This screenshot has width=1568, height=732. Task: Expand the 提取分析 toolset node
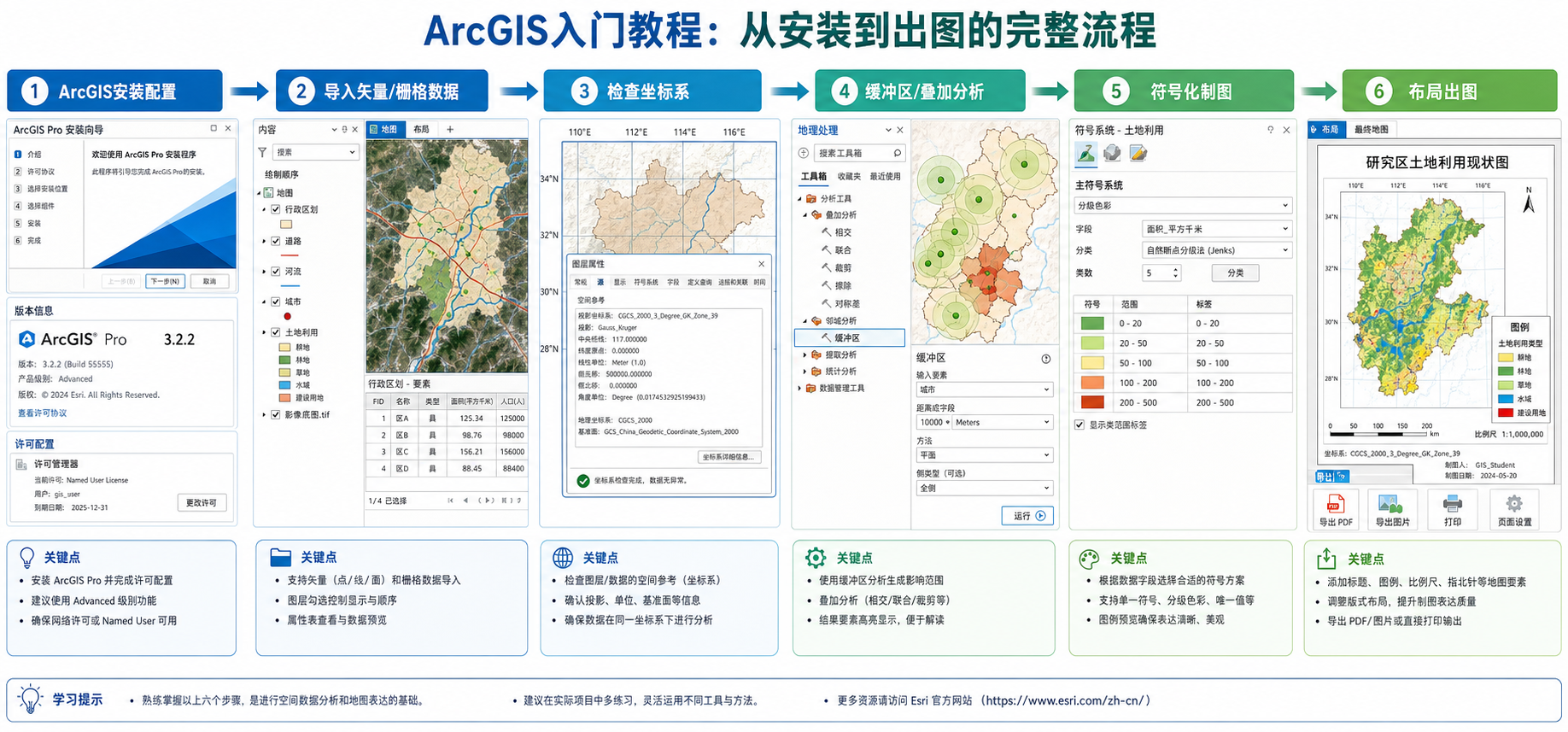coord(804,355)
